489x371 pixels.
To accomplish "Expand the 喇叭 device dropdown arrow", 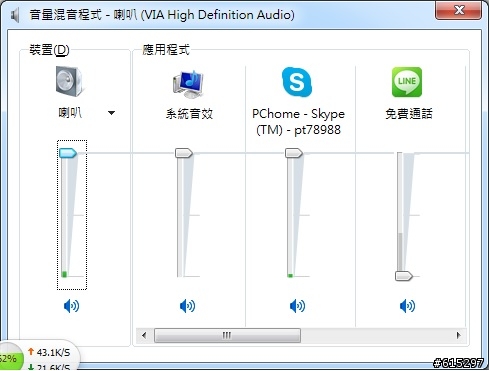I will (112, 113).
